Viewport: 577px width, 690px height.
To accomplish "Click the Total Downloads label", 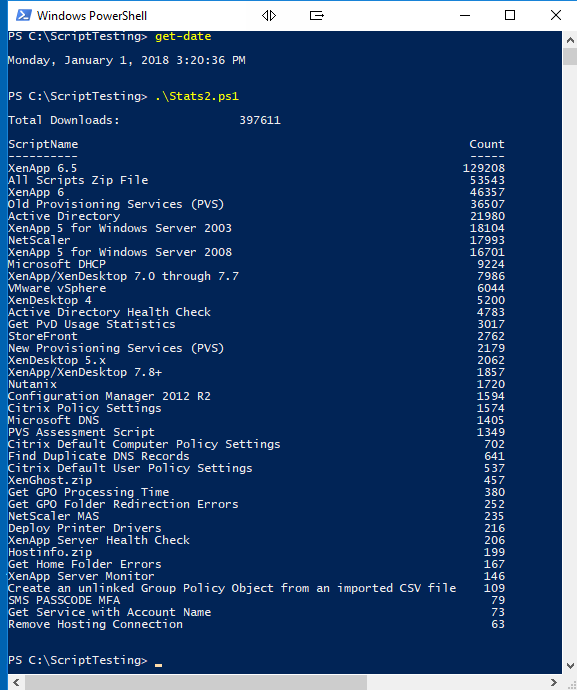I will (x=64, y=120).
